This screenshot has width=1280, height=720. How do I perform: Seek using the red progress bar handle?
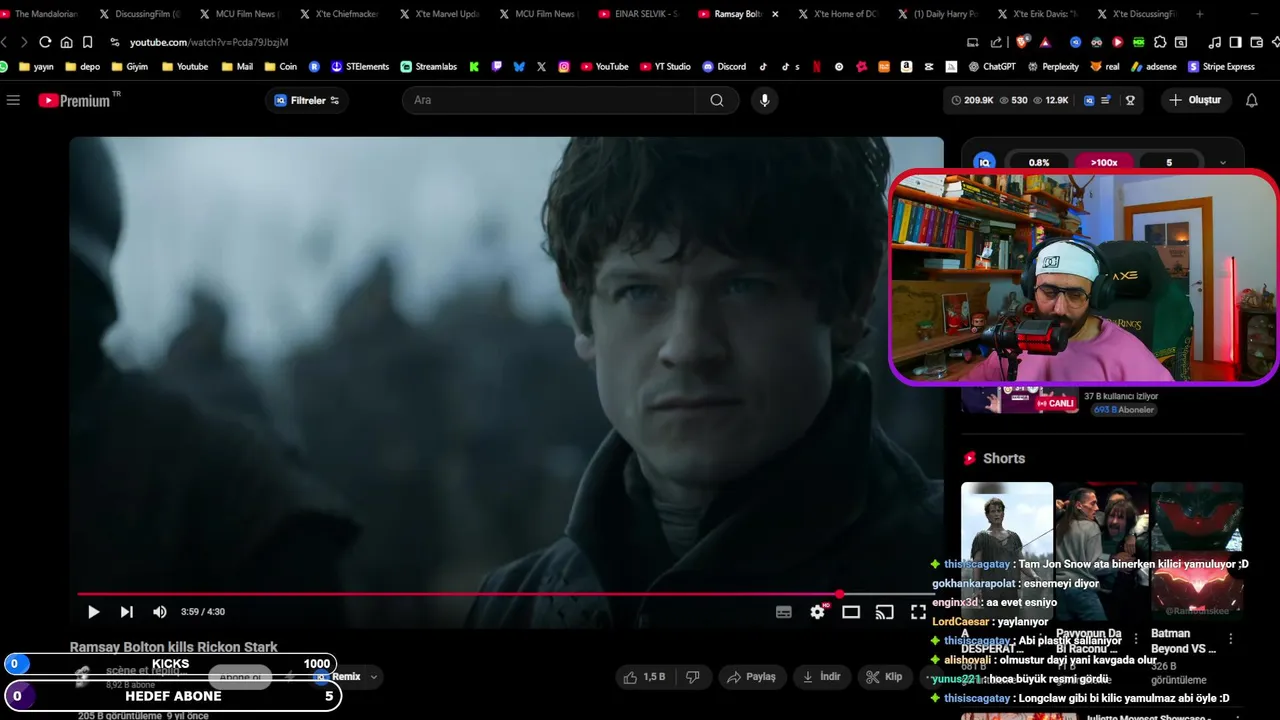(x=839, y=594)
